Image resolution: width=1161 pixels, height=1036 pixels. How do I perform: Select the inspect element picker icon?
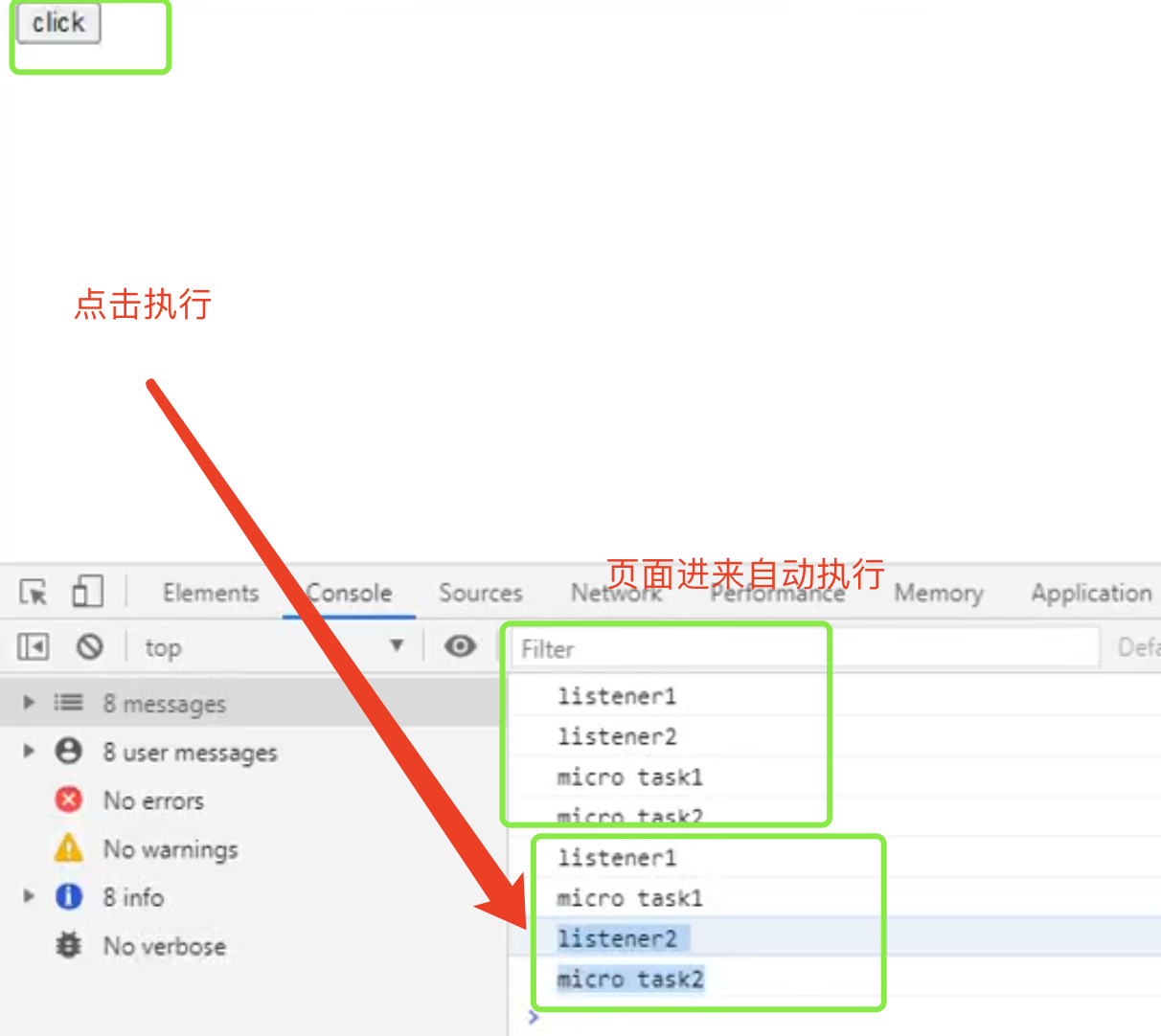[34, 593]
